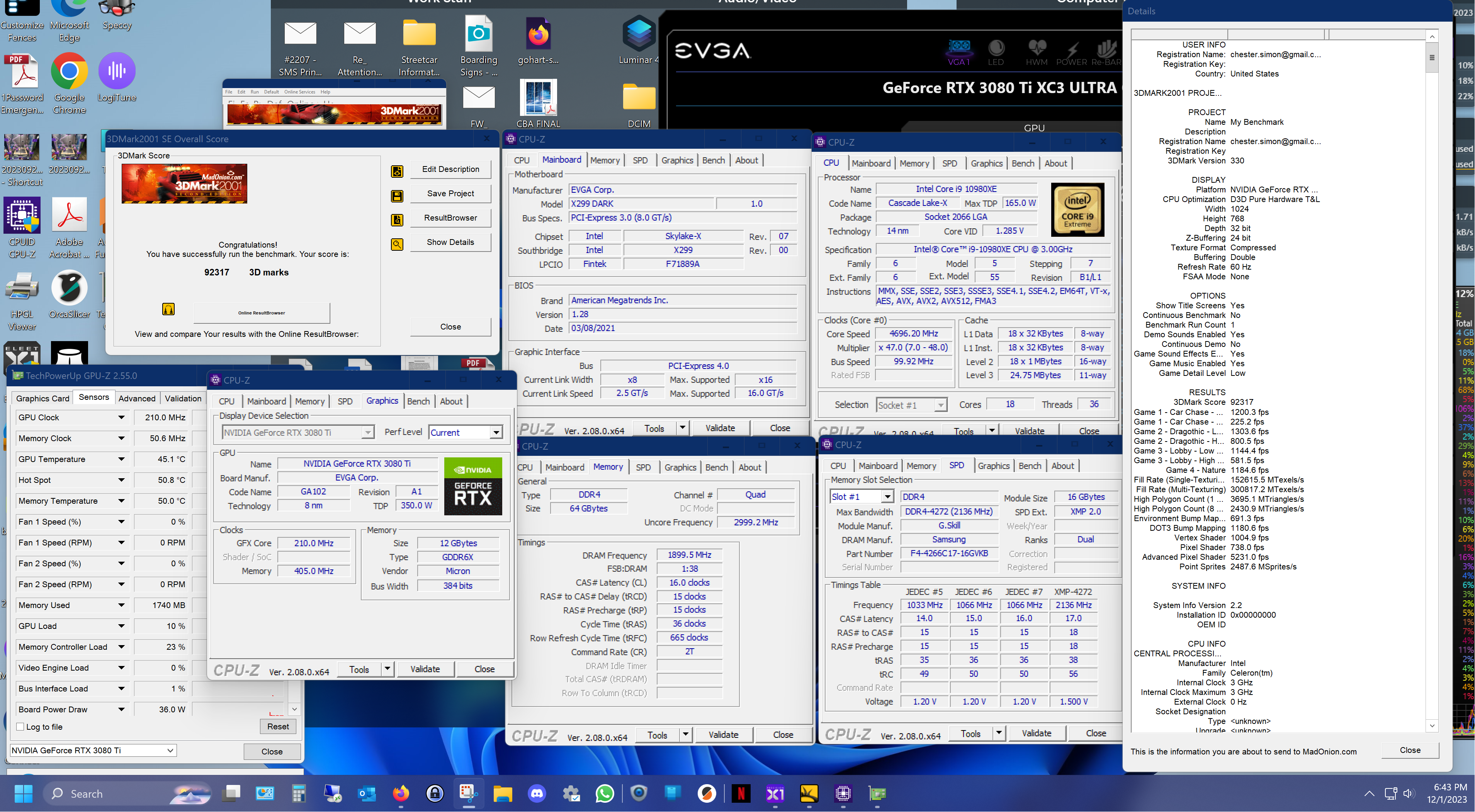Click the Details panel vertical scrollbar

click(1432, 380)
